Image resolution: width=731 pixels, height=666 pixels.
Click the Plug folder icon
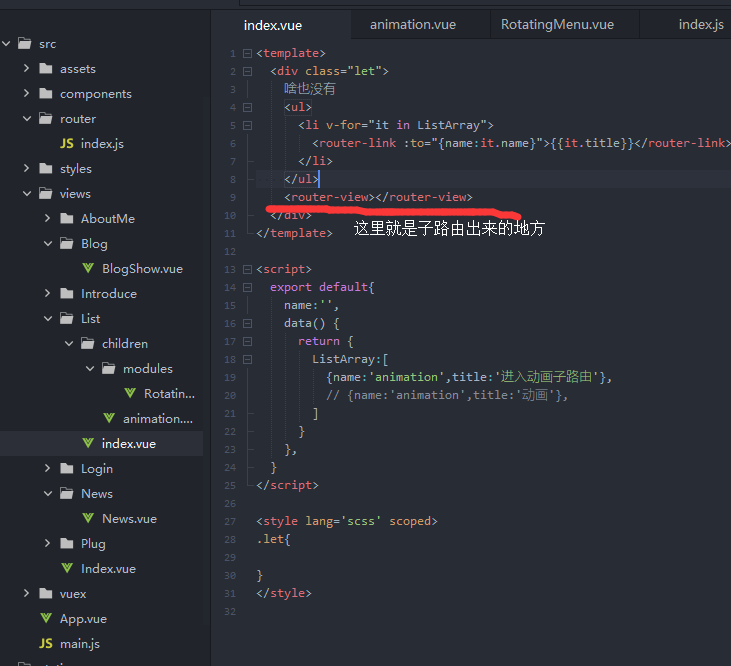tap(67, 543)
